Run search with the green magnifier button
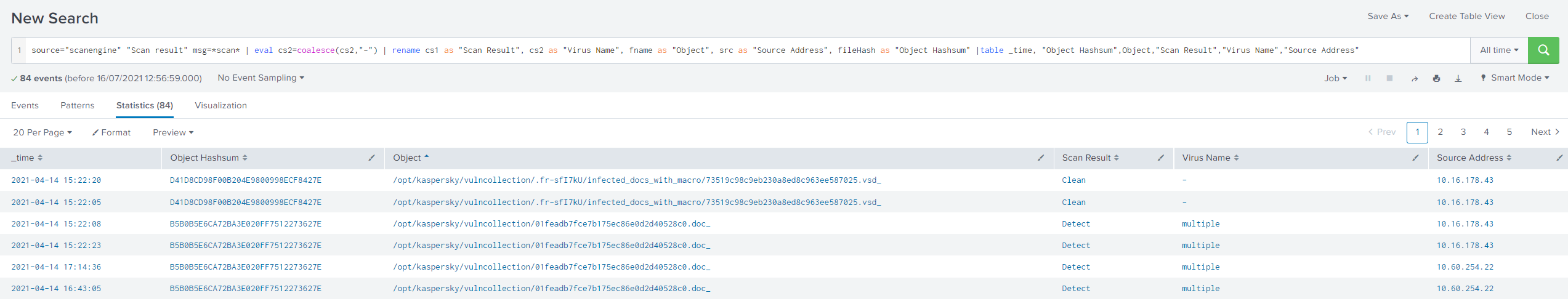The image size is (1568, 301). (1543, 50)
